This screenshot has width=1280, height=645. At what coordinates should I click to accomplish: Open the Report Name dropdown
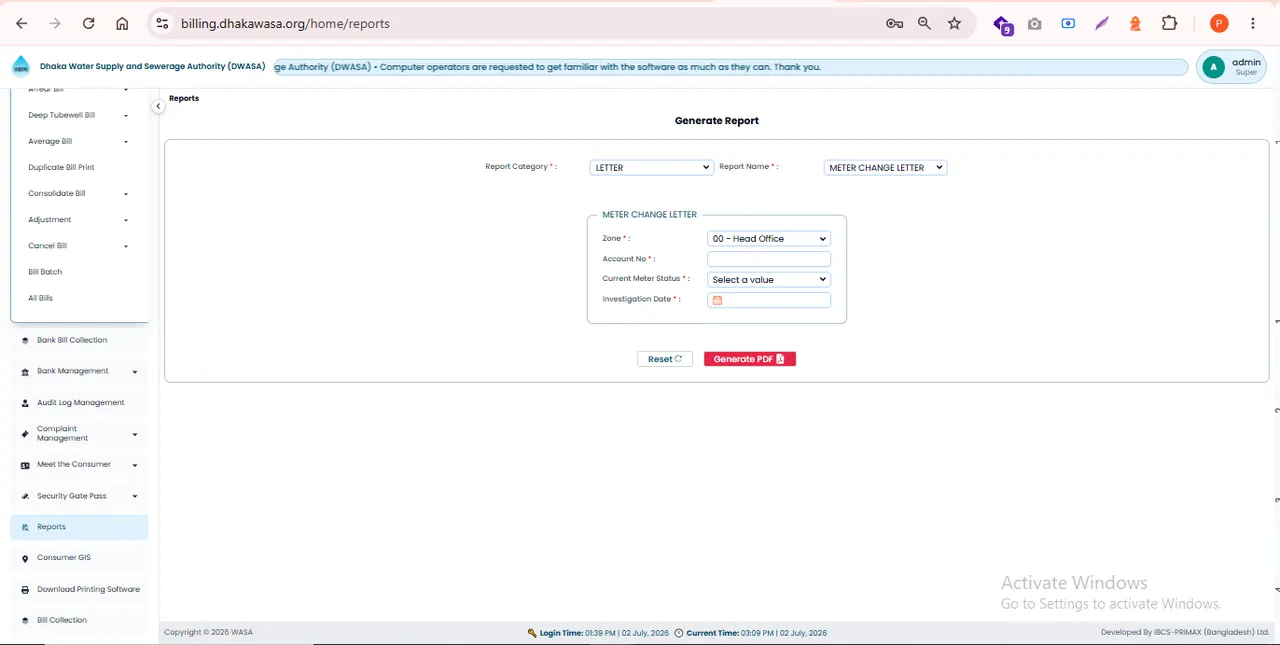(885, 168)
